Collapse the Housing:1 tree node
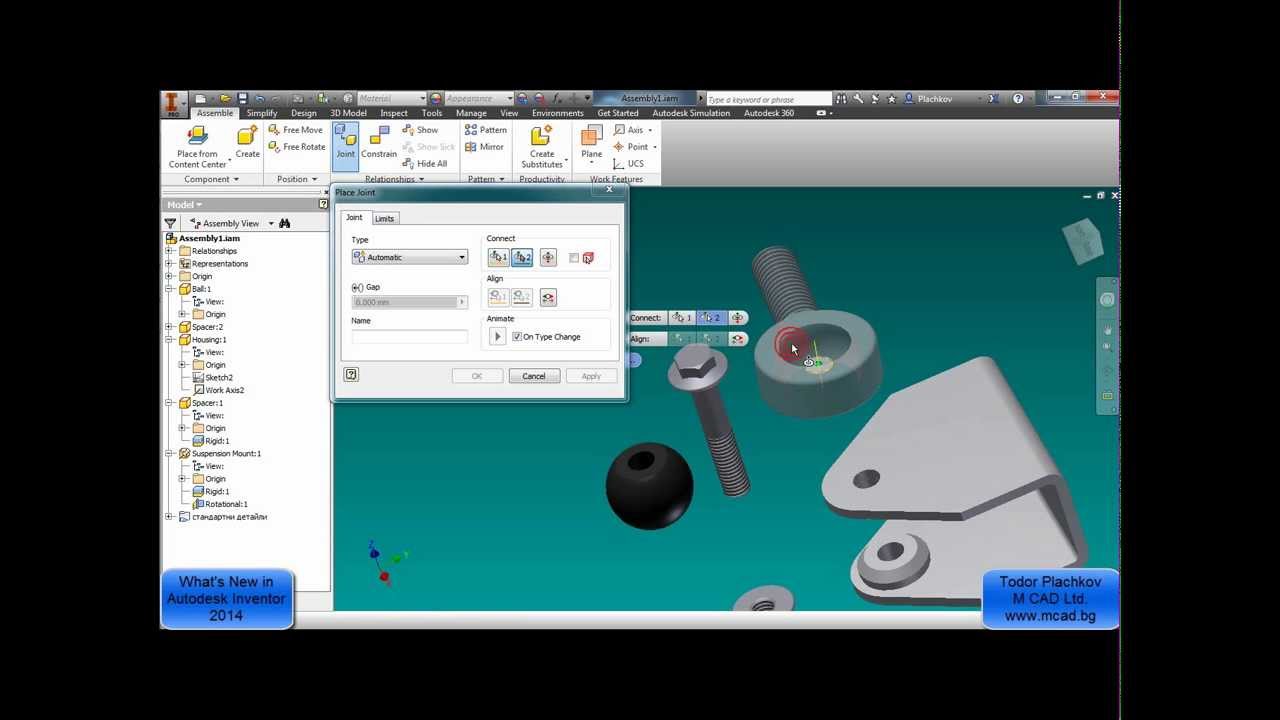1280x720 pixels. [170, 340]
